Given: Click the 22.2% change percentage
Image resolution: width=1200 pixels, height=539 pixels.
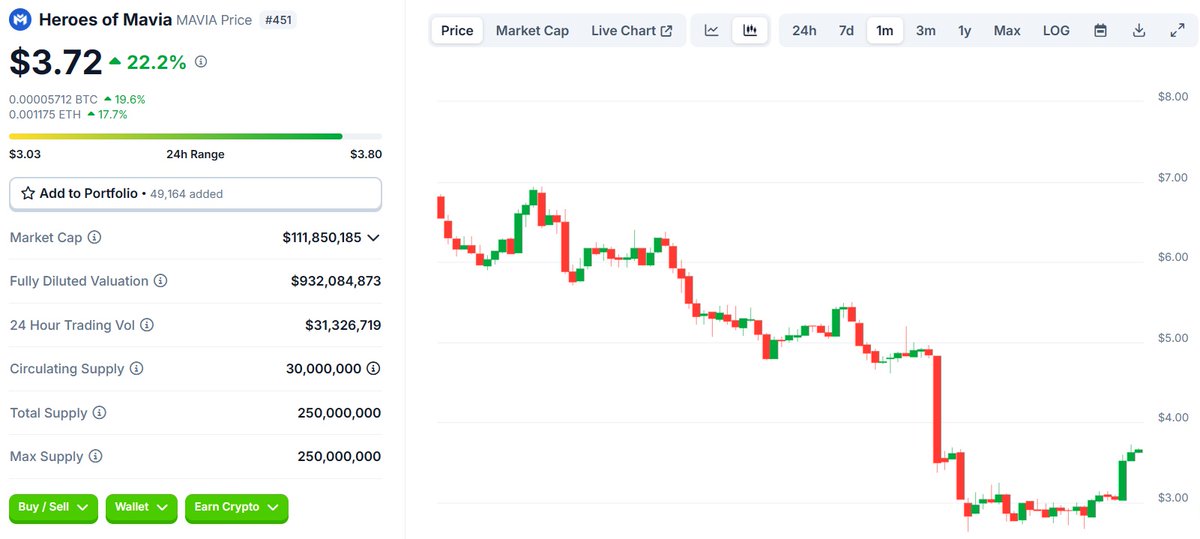Looking at the screenshot, I should click(x=157, y=62).
